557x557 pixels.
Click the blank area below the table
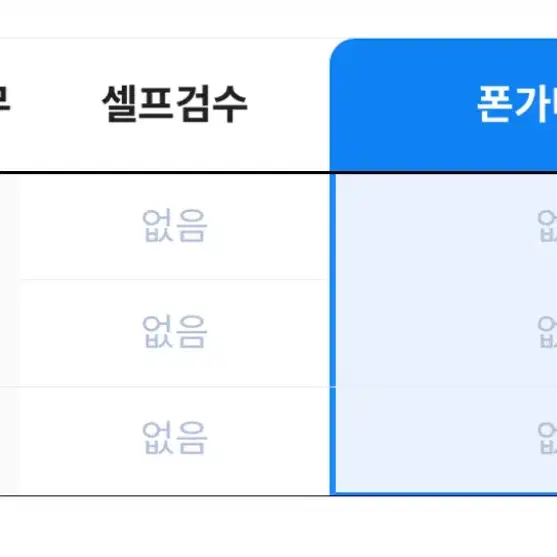pyautogui.click(x=278, y=527)
